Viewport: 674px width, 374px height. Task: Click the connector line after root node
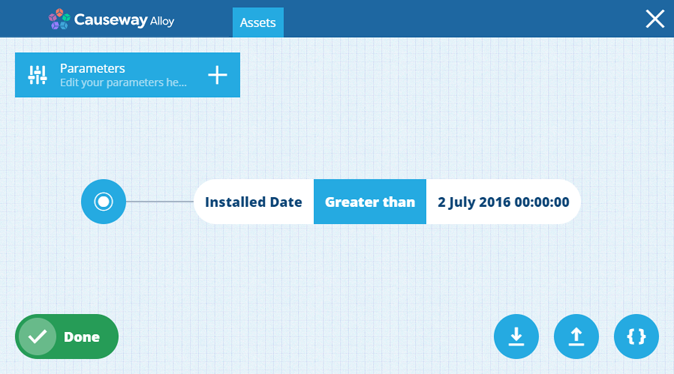tap(159, 202)
